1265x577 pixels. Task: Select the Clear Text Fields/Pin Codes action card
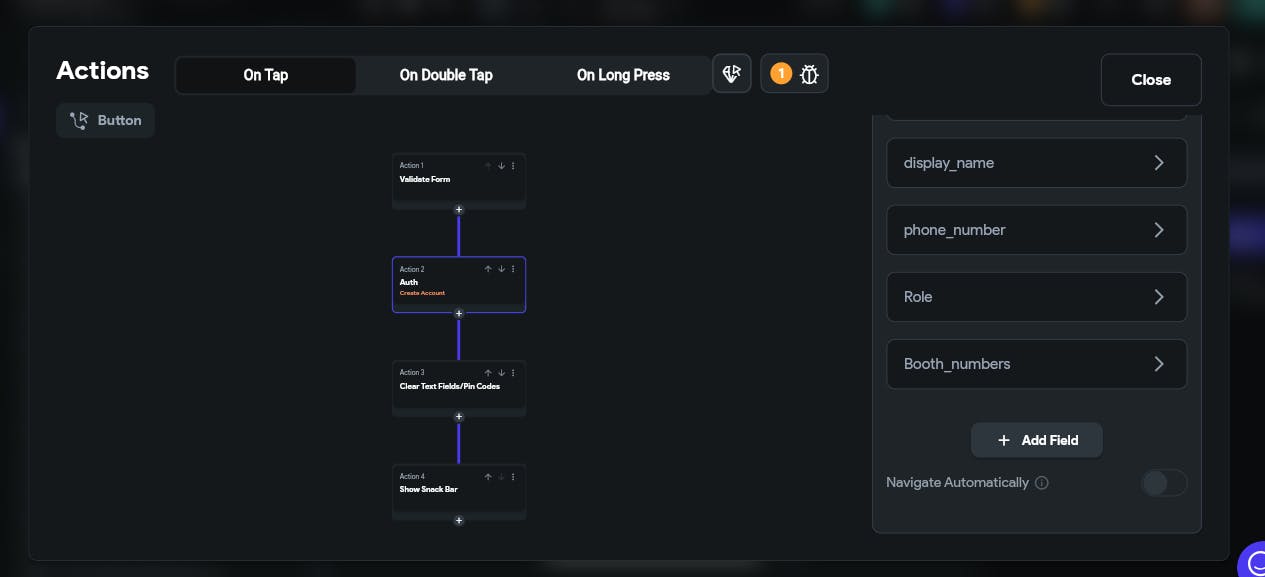(450, 390)
